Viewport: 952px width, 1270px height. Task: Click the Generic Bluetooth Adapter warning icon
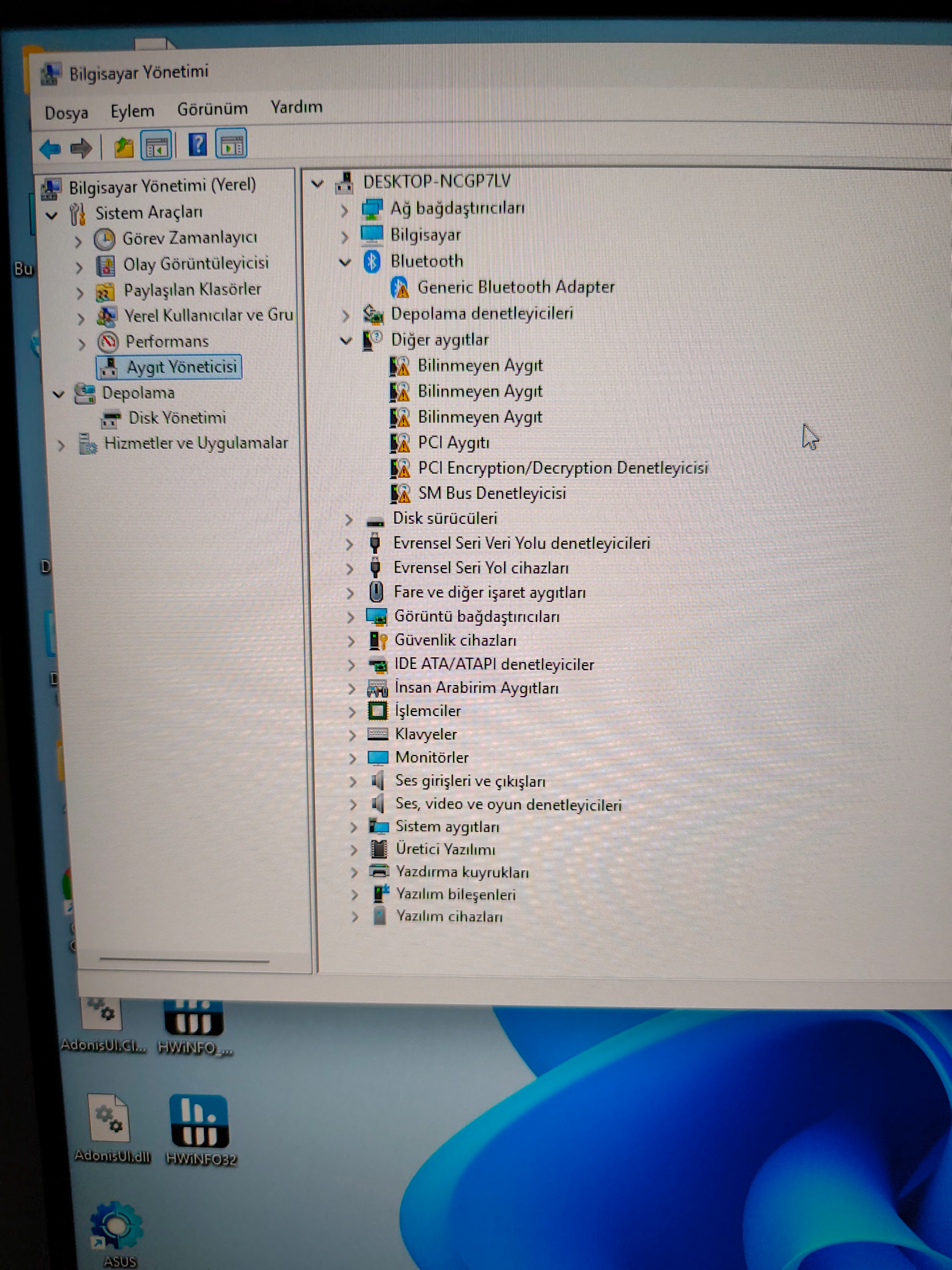coord(400,288)
